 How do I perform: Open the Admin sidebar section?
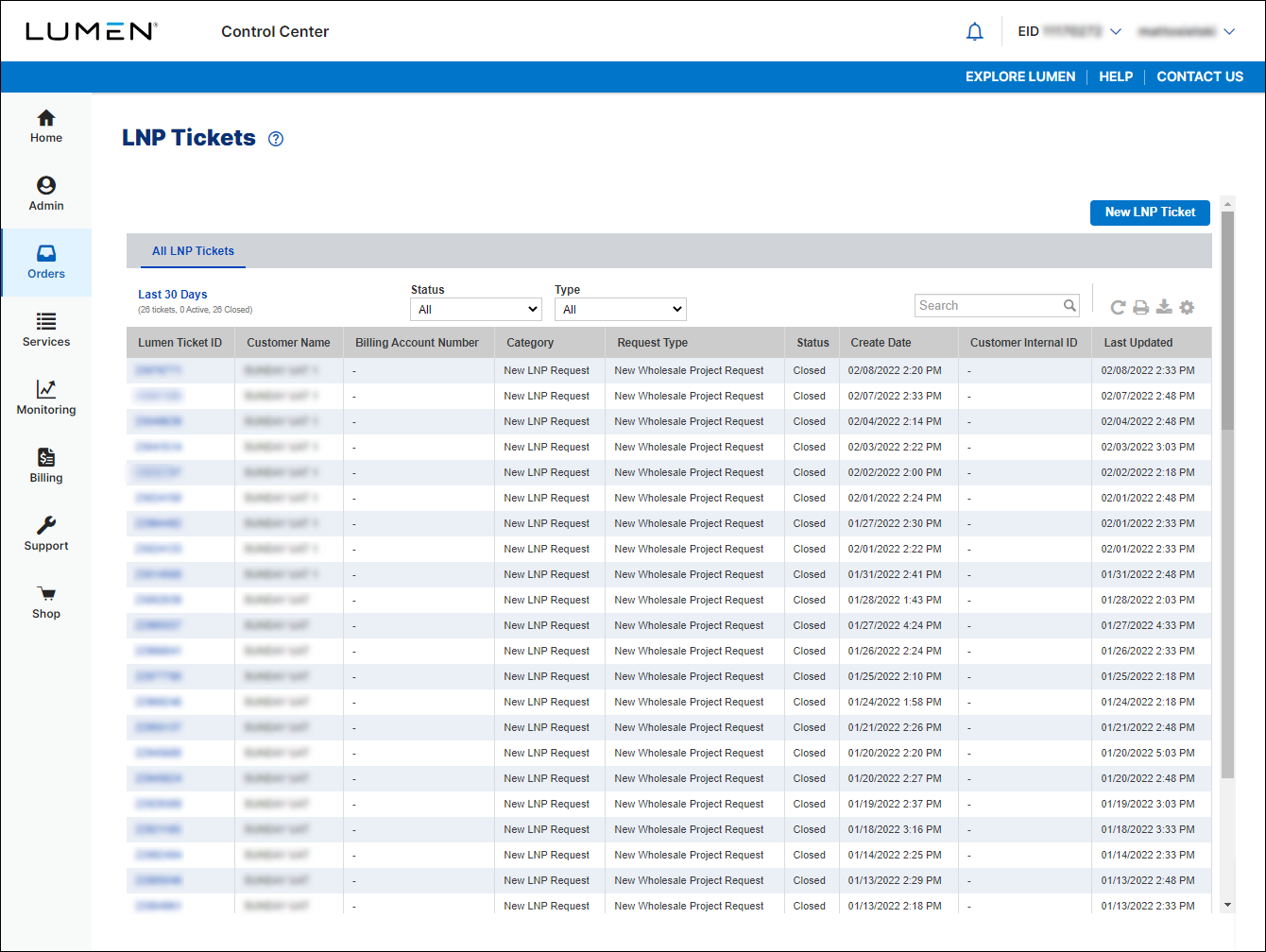pos(46,195)
